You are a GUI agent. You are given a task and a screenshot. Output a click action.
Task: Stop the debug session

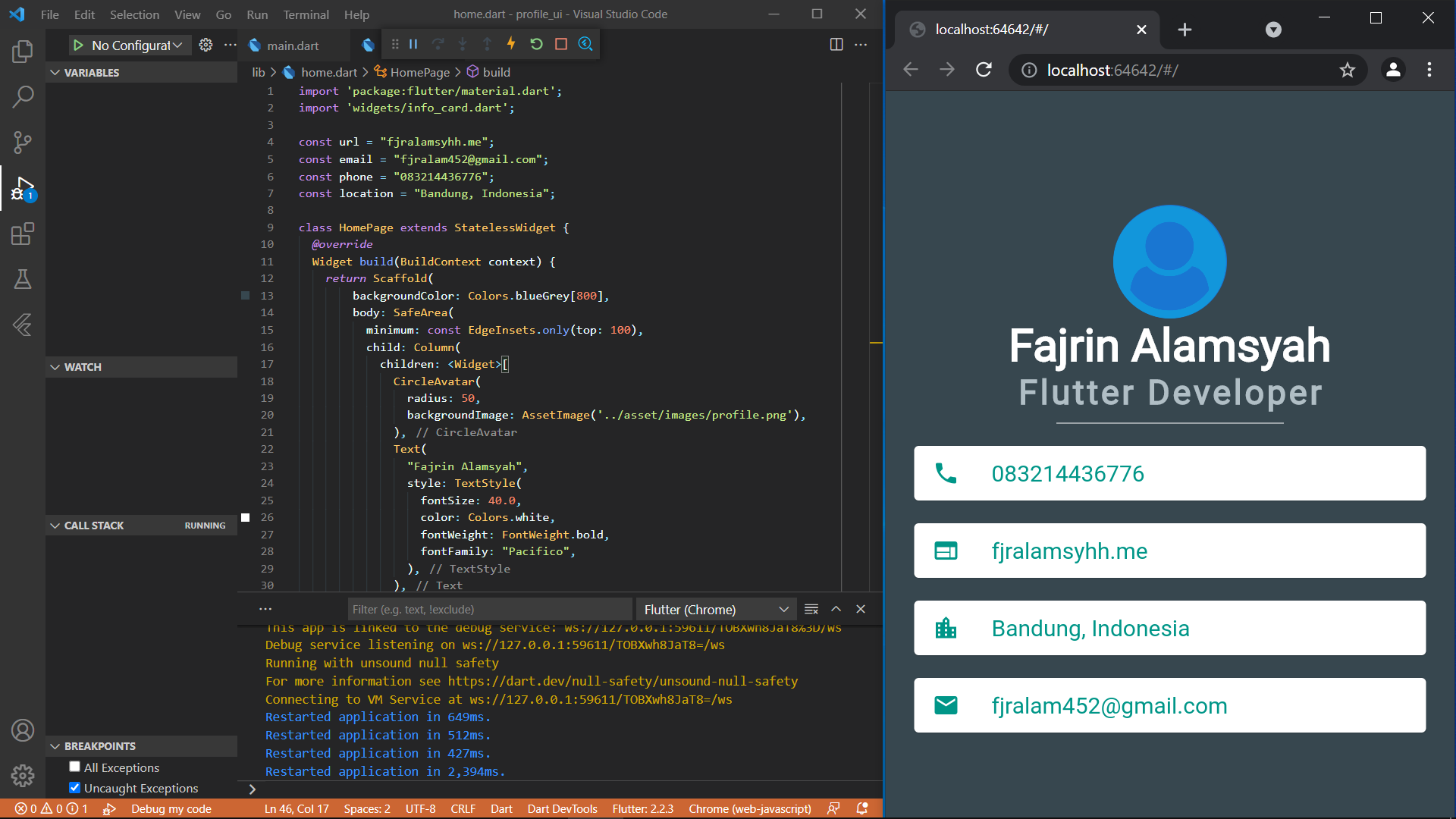tap(560, 44)
